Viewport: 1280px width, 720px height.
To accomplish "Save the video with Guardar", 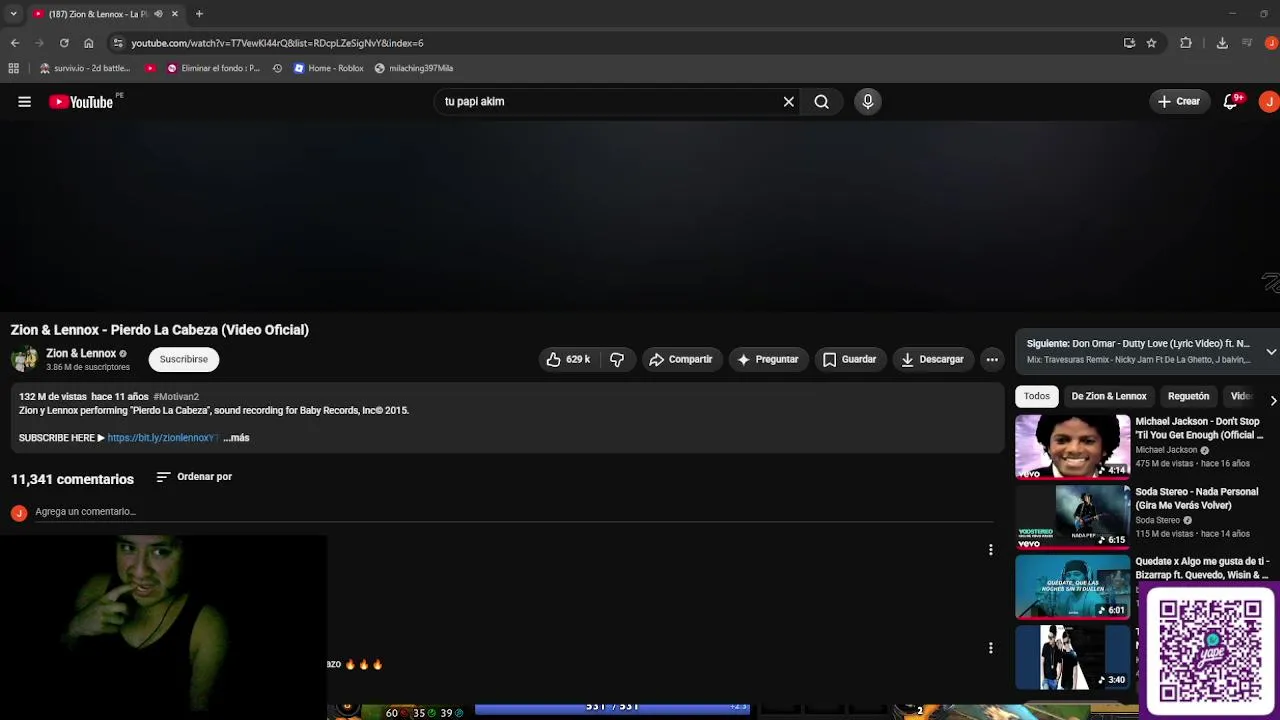I will [849, 359].
